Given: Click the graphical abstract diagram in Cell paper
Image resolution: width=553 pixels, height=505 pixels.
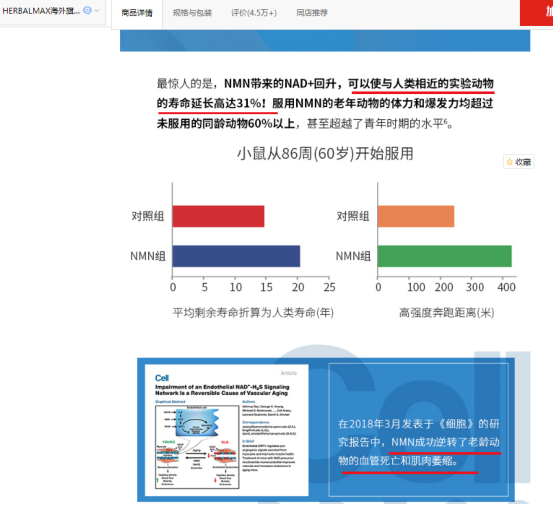Looking at the screenshot, I should click(x=197, y=447).
